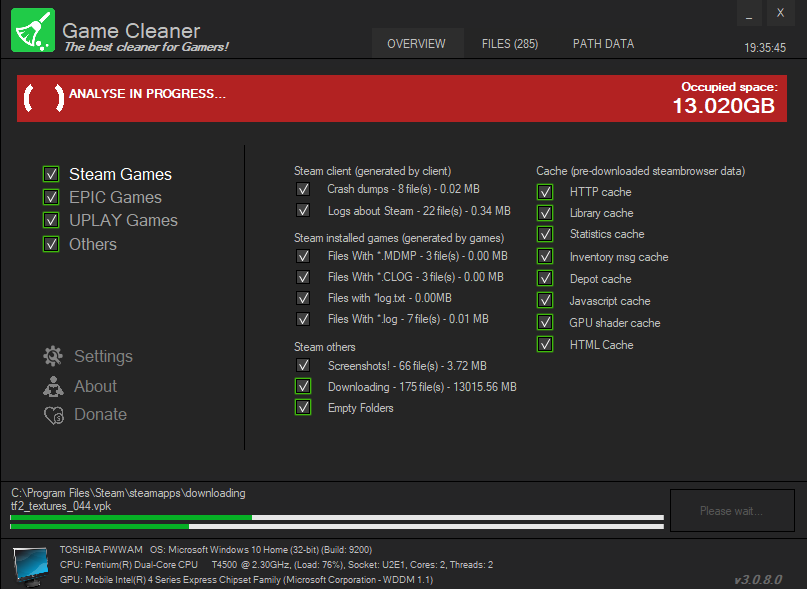
Task: Open the PATH DATA tab
Action: point(603,44)
